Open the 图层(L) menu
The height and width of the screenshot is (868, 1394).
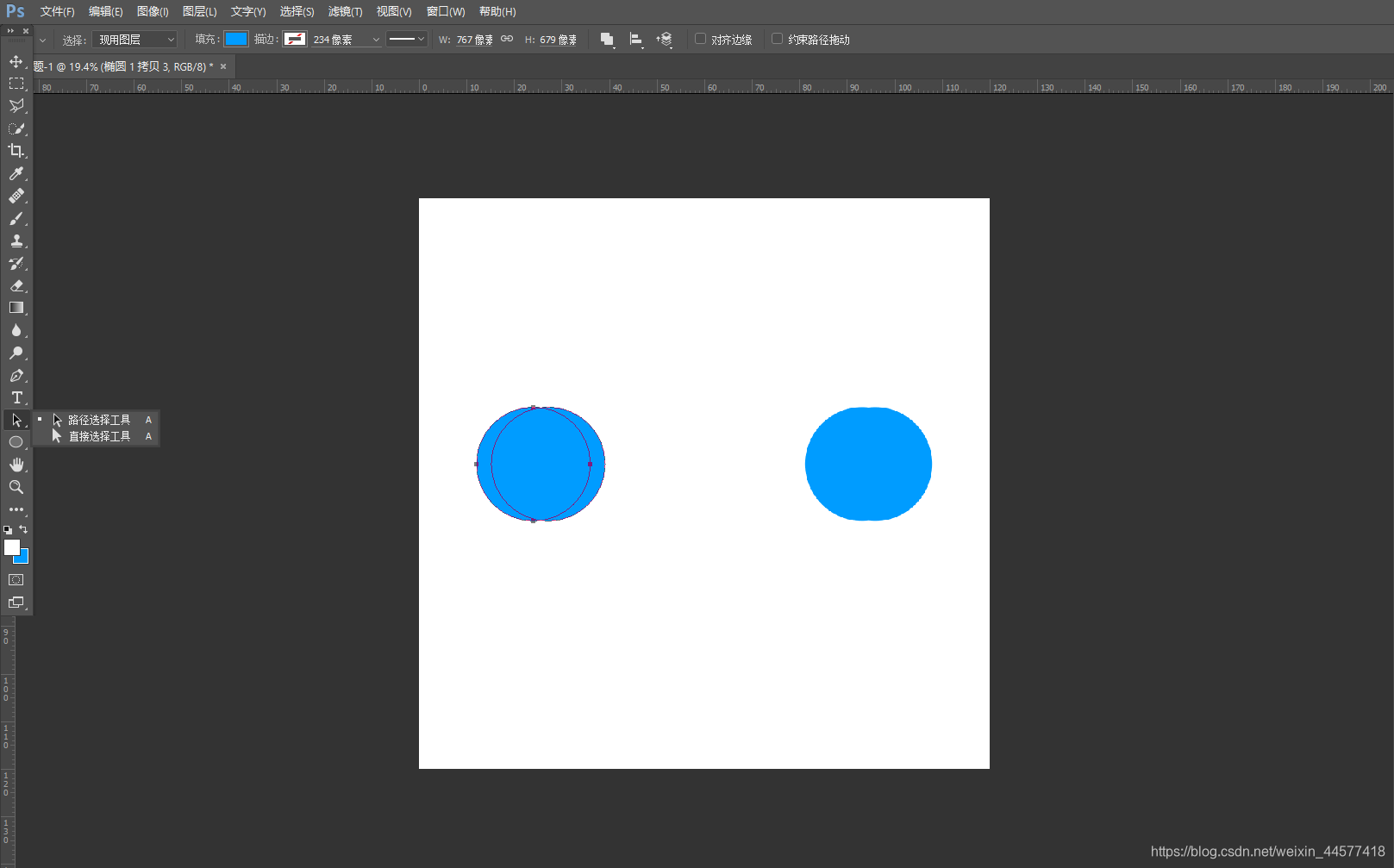click(x=199, y=11)
